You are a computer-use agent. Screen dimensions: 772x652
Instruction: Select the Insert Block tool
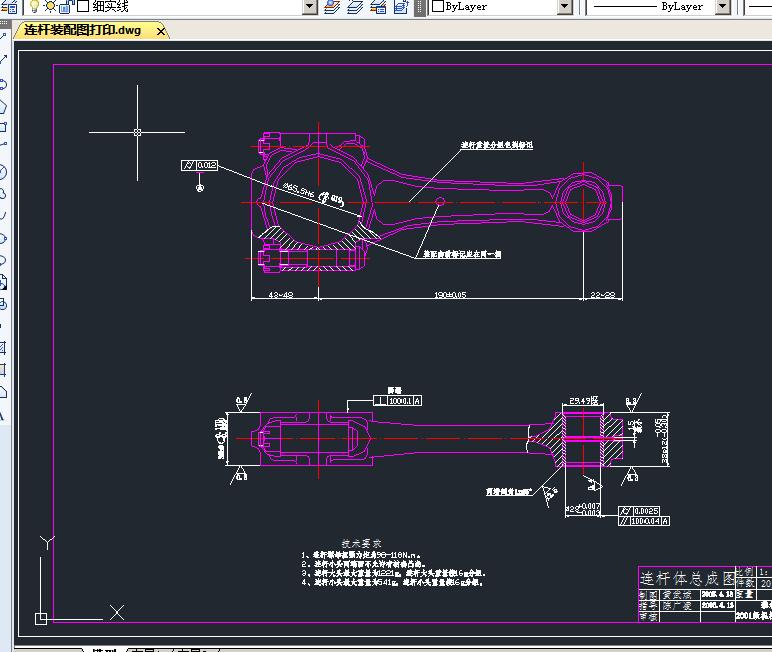3,282
